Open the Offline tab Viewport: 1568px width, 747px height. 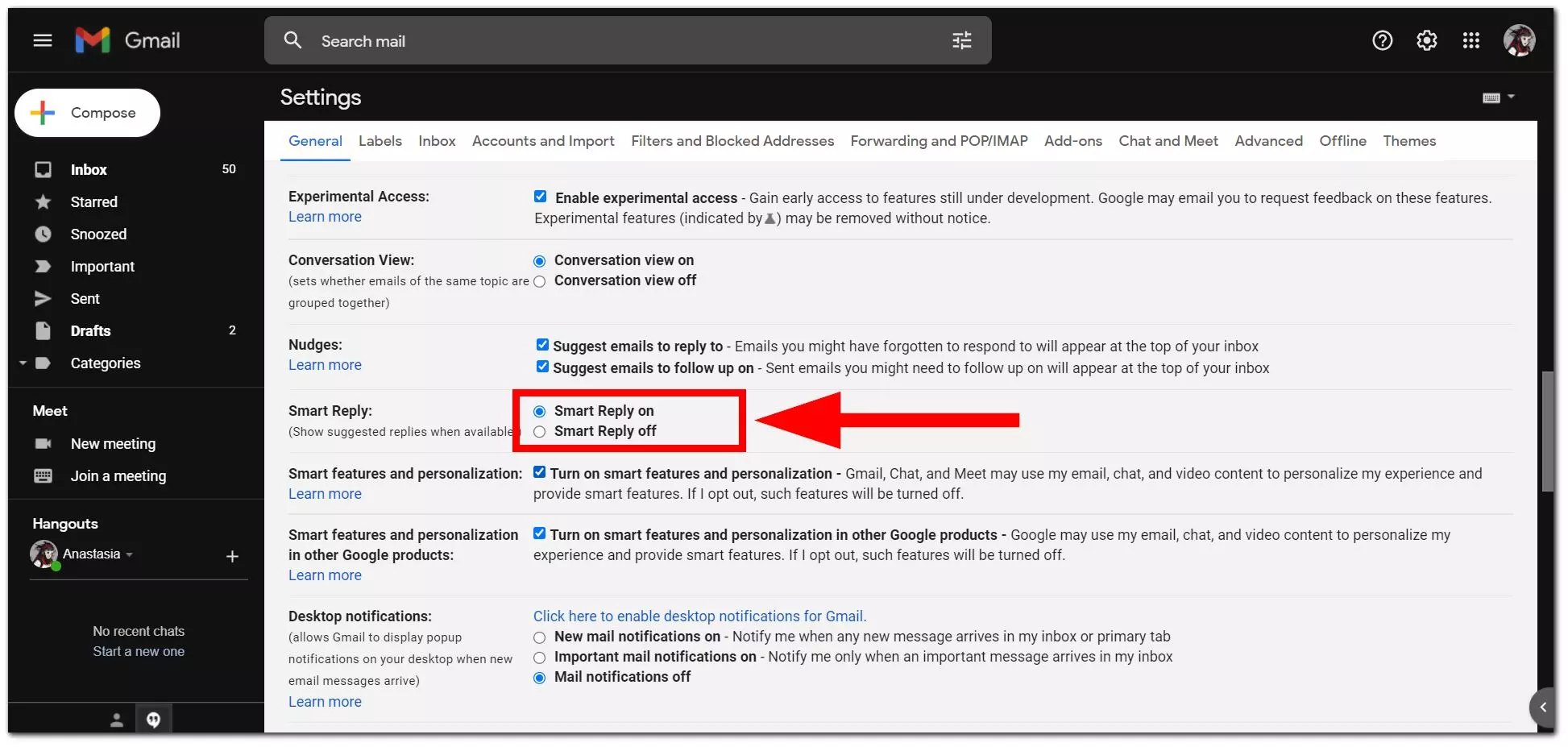coord(1342,141)
